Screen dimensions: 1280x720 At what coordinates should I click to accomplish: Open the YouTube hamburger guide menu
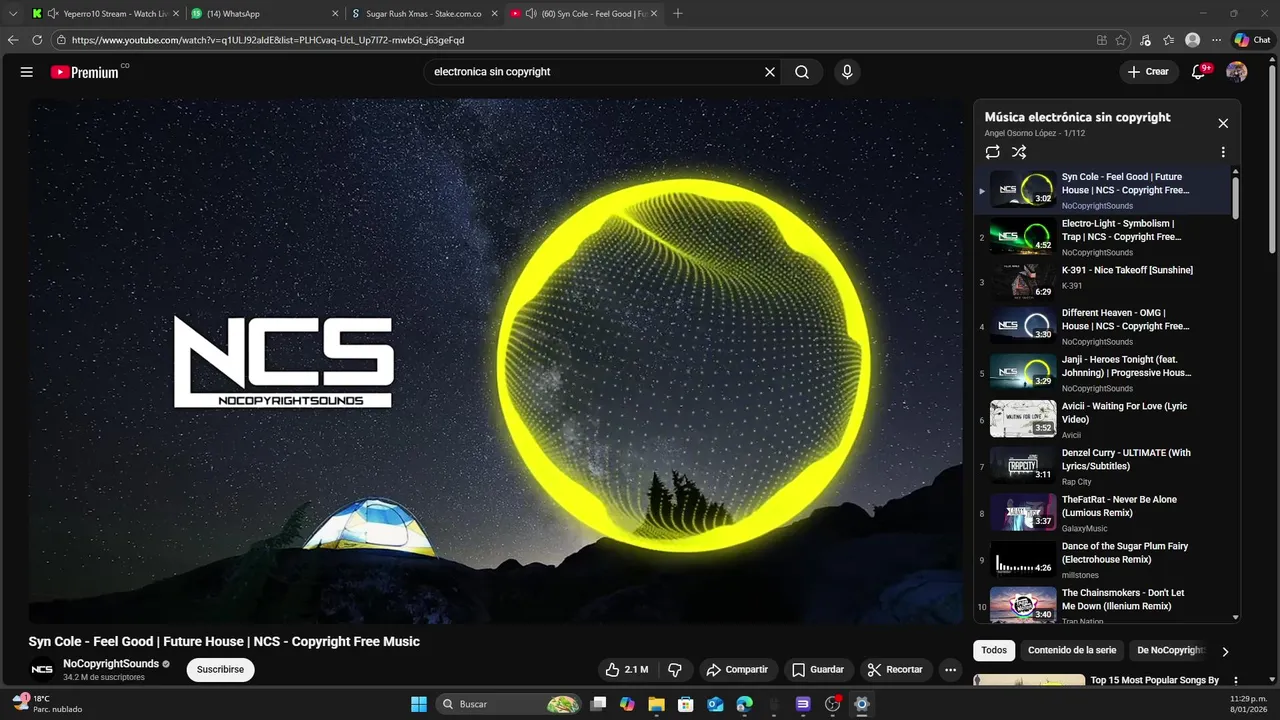[27, 72]
